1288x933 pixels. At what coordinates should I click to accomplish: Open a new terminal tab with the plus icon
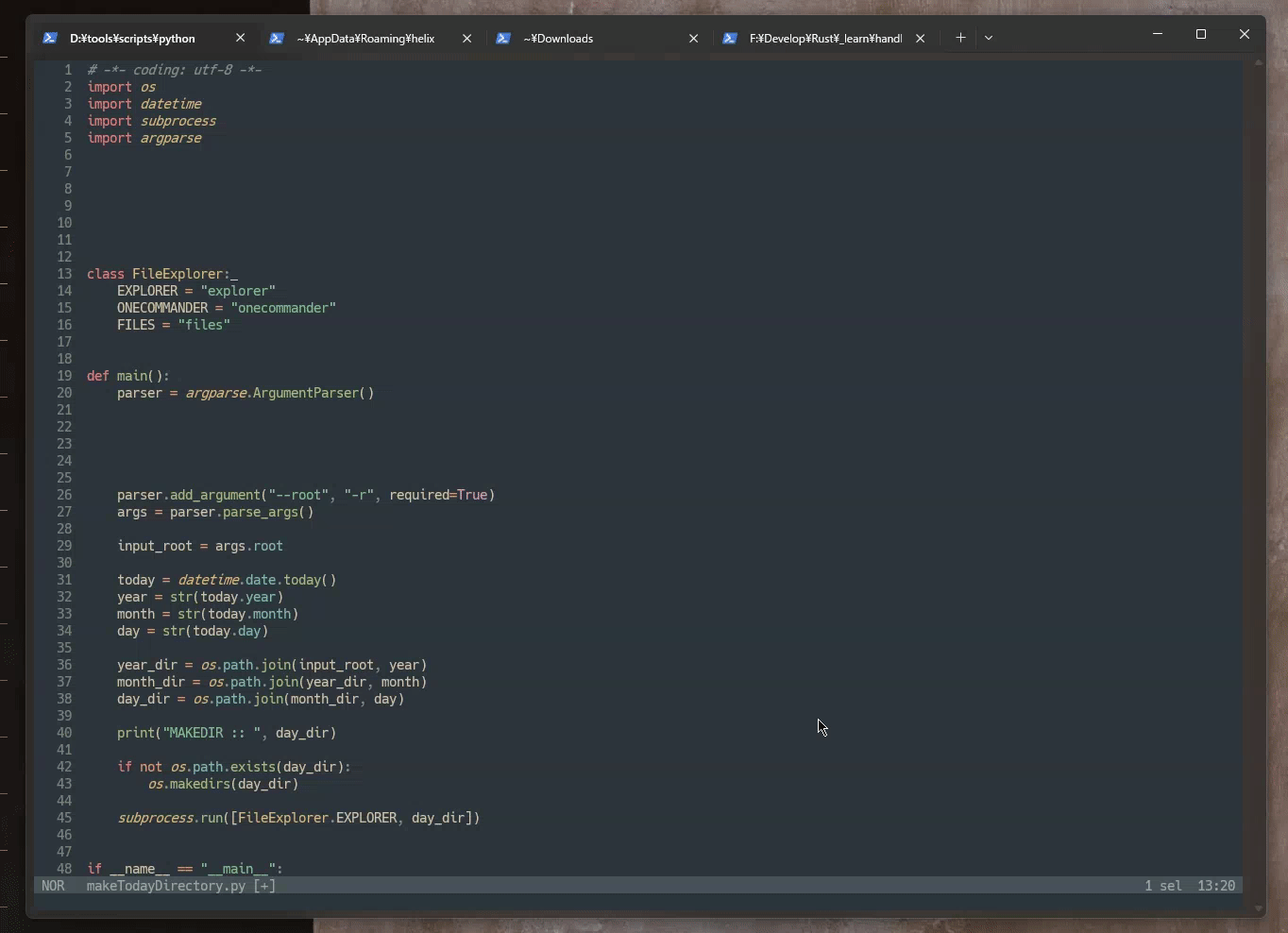[x=960, y=38]
